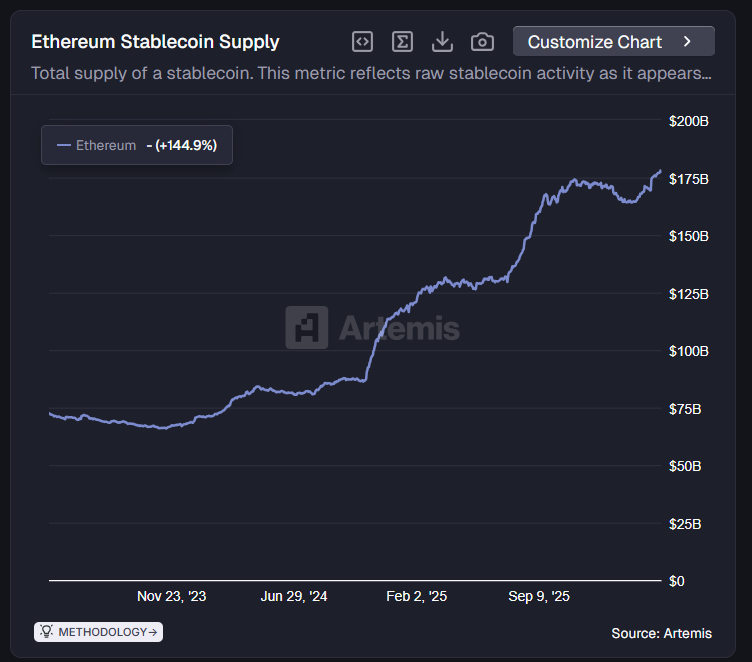
Task: Select the Feb 2, '25 axis label
Action: pyautogui.click(x=416, y=596)
